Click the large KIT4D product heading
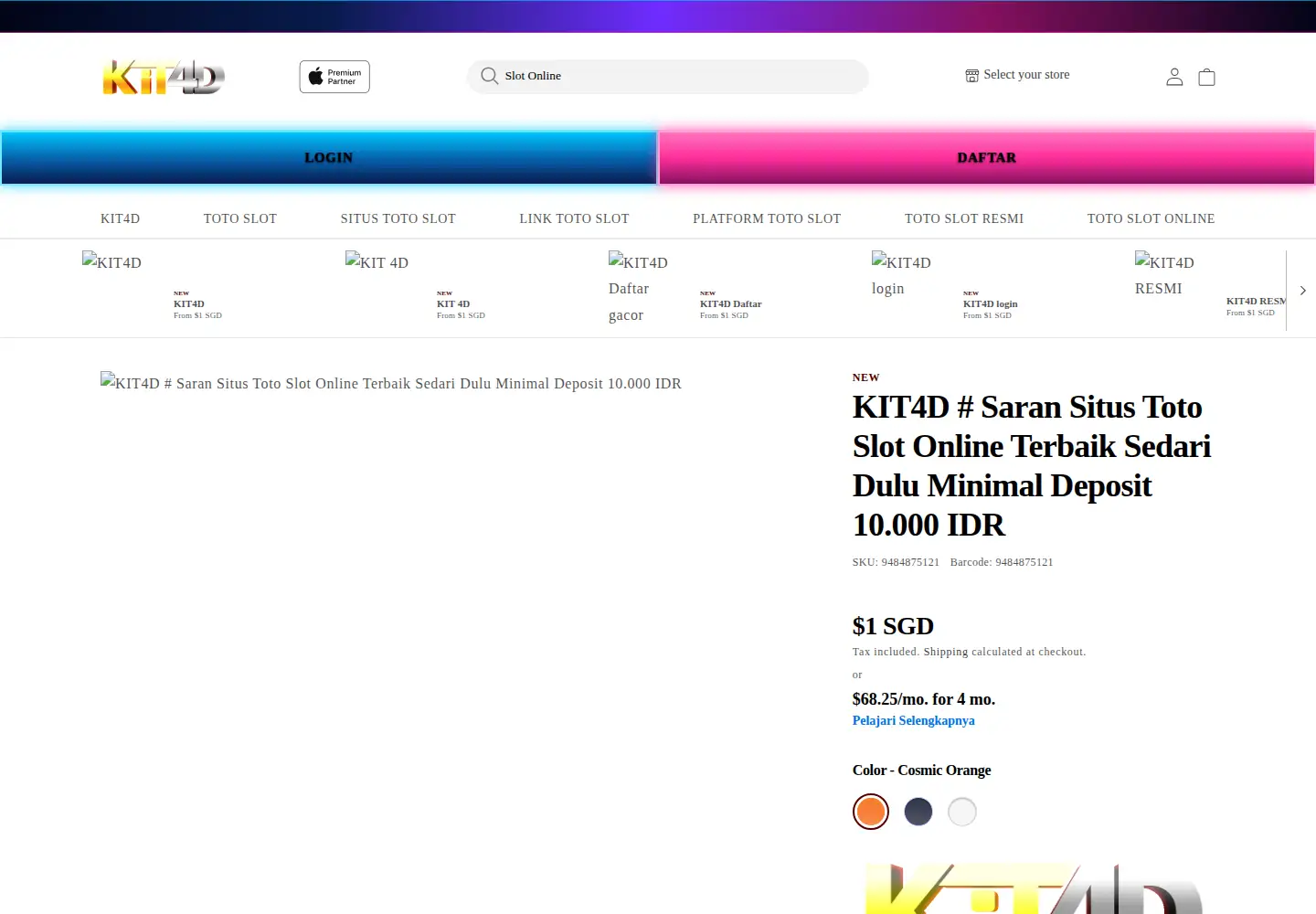1316x914 pixels. point(1033,466)
